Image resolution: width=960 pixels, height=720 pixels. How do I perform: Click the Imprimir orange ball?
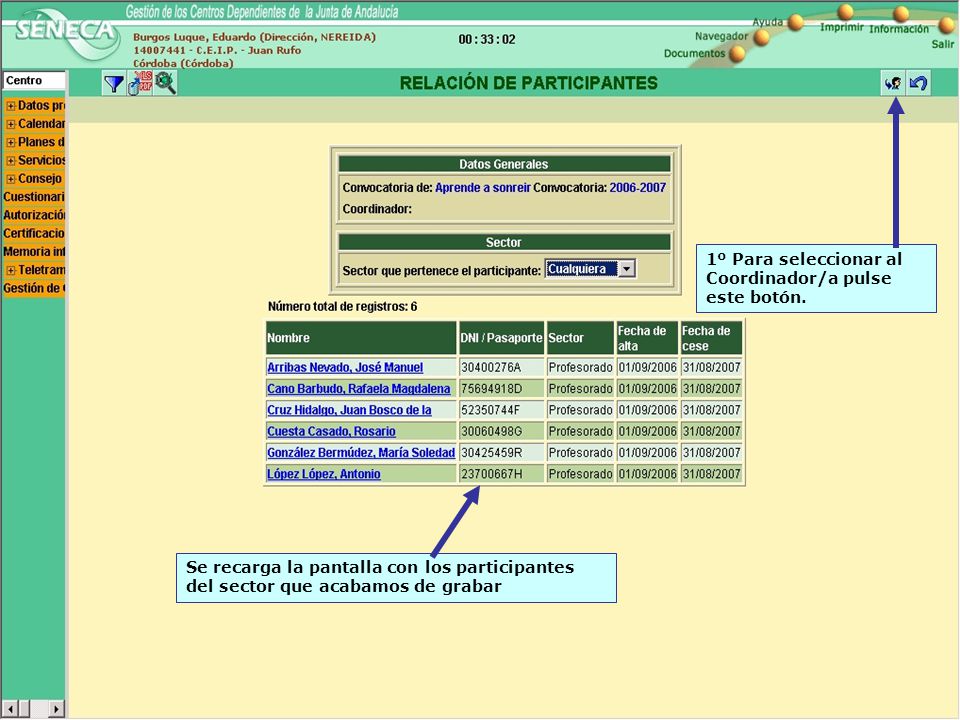[846, 12]
